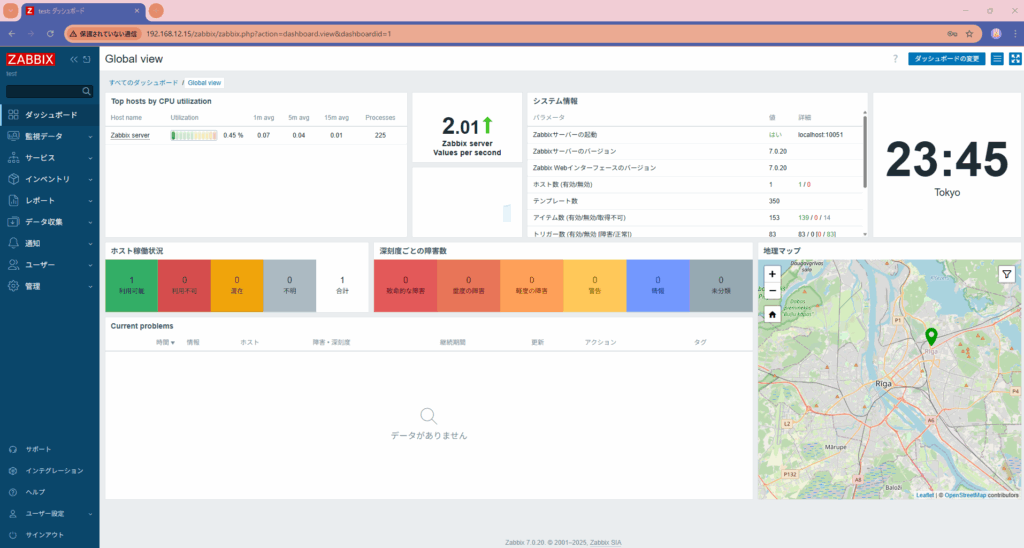Click the ダッシュボードの変更 button

[x=946, y=59]
